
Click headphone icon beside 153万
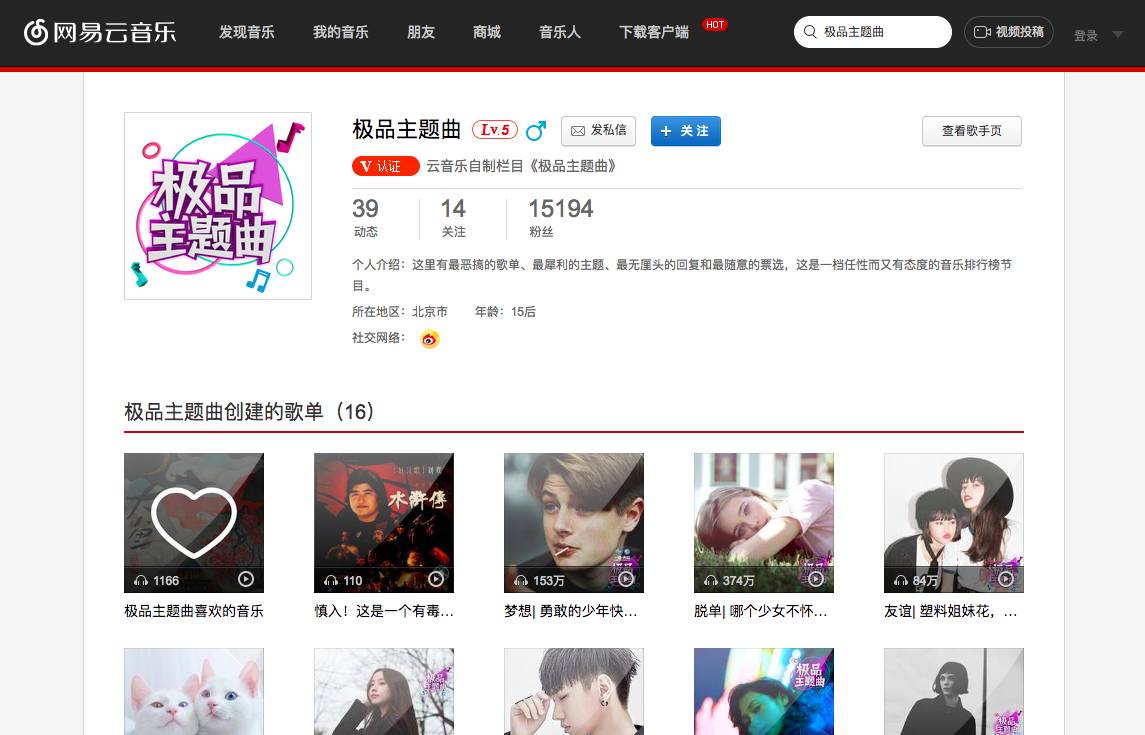click(521, 580)
